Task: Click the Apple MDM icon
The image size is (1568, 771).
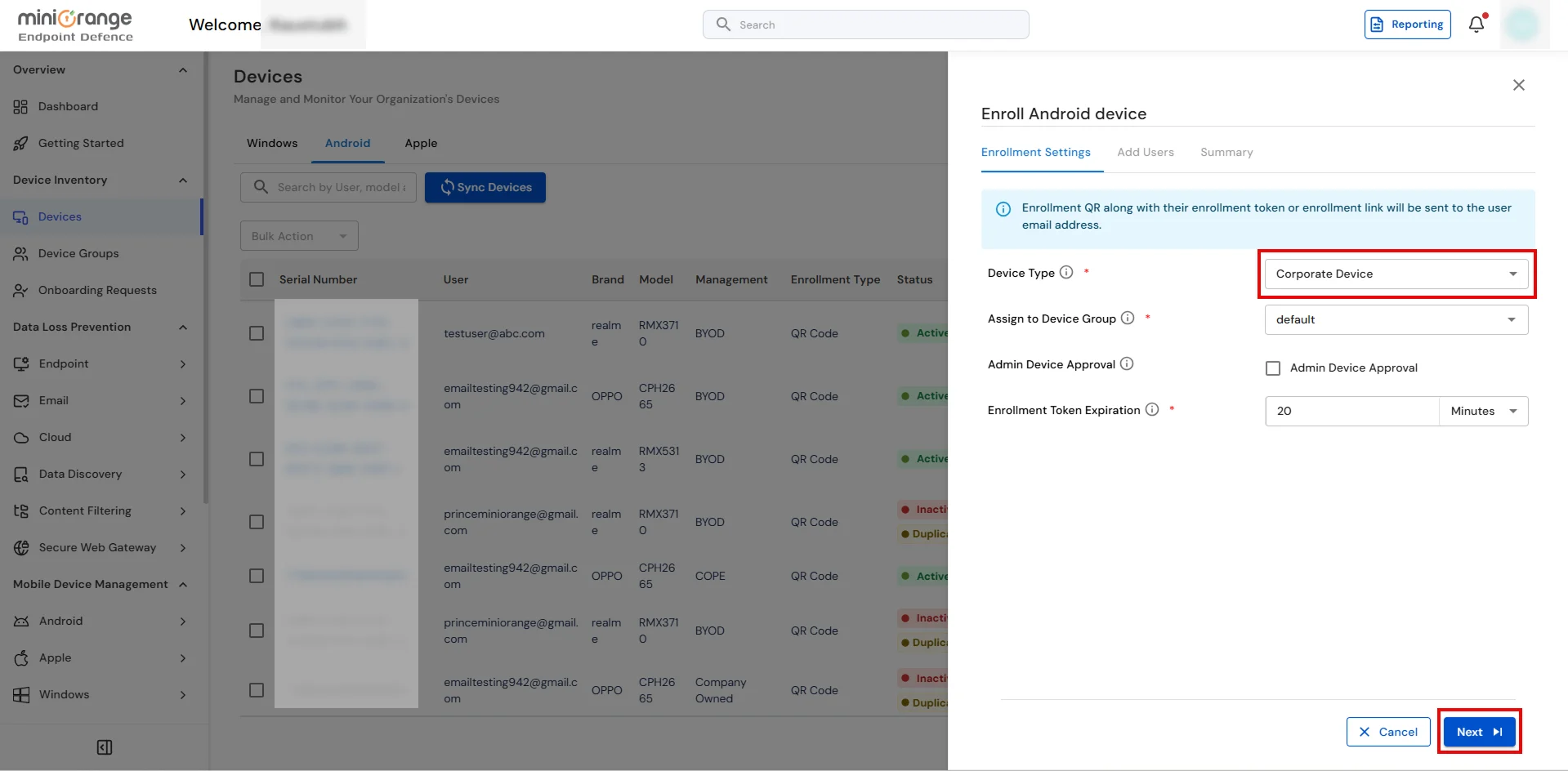Action: point(21,658)
